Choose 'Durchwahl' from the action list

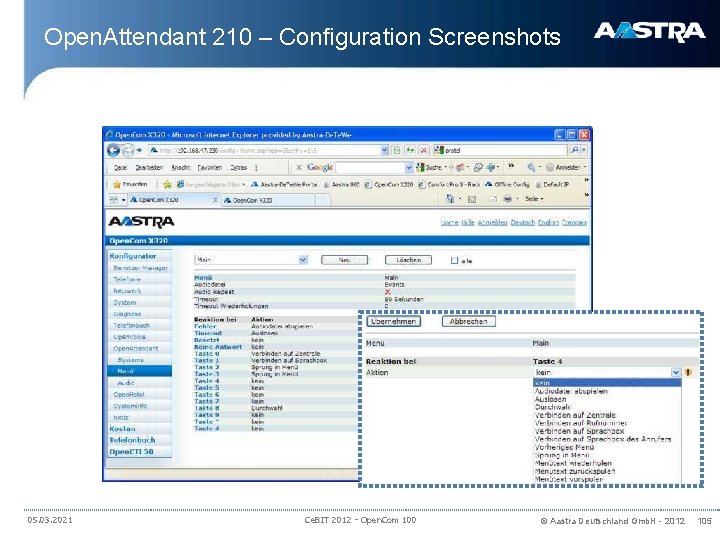point(553,407)
